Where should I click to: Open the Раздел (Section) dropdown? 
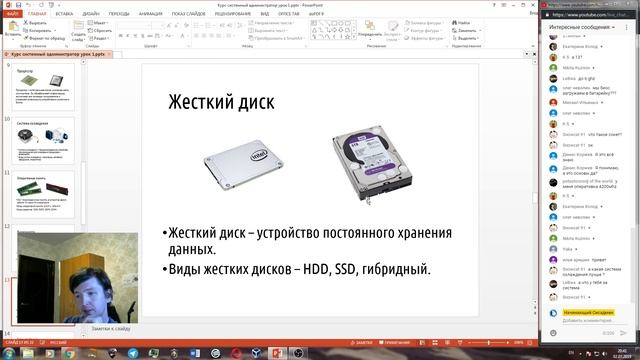point(98,38)
